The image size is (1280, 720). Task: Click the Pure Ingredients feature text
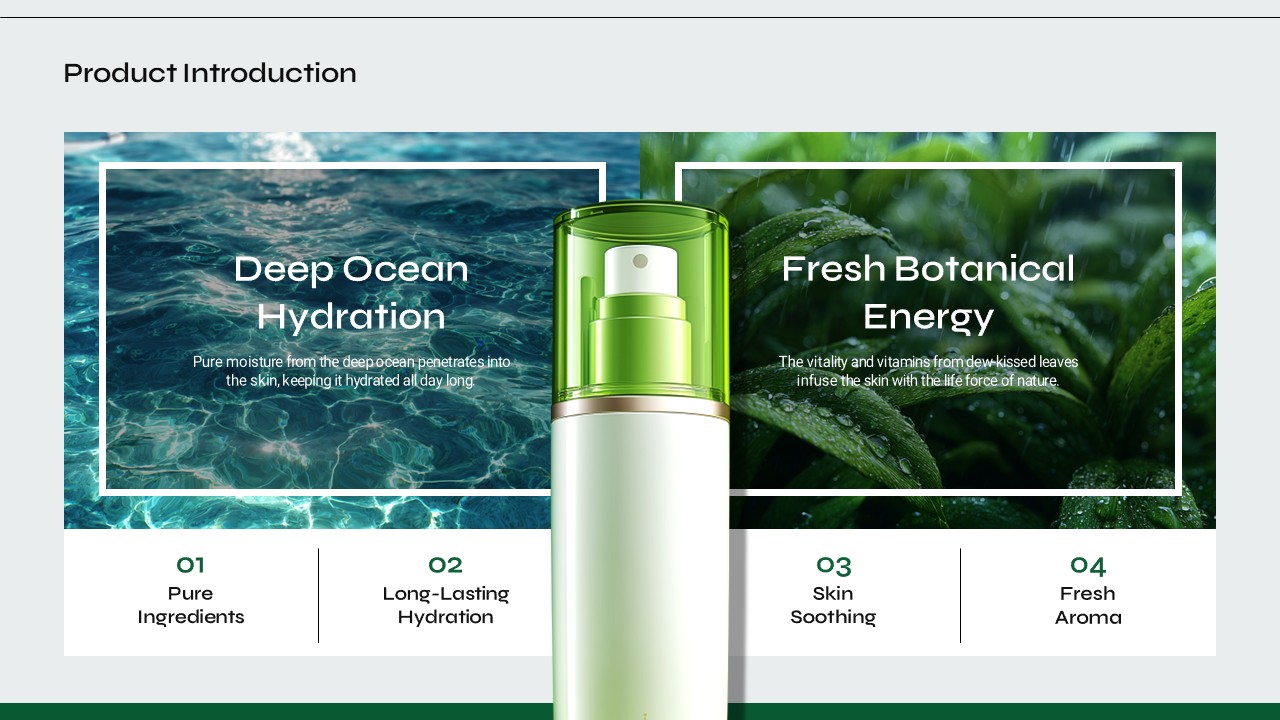(x=191, y=605)
